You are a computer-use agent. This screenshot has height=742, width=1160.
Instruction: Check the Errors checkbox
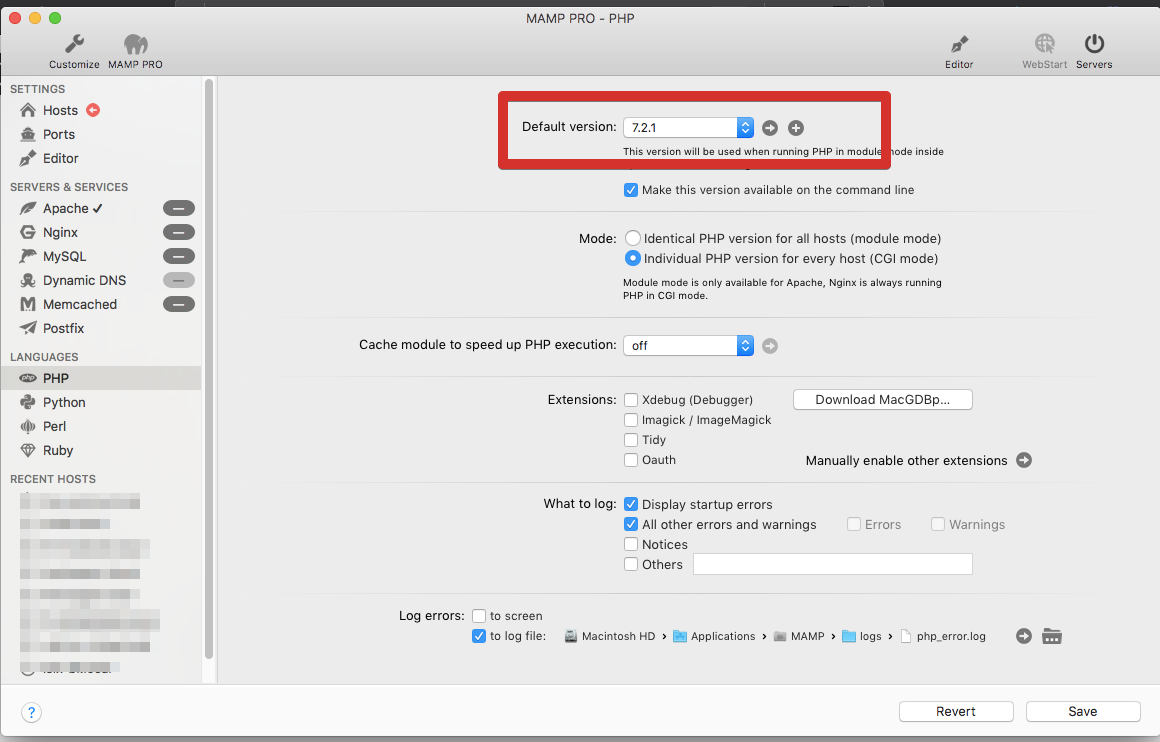tap(854, 525)
